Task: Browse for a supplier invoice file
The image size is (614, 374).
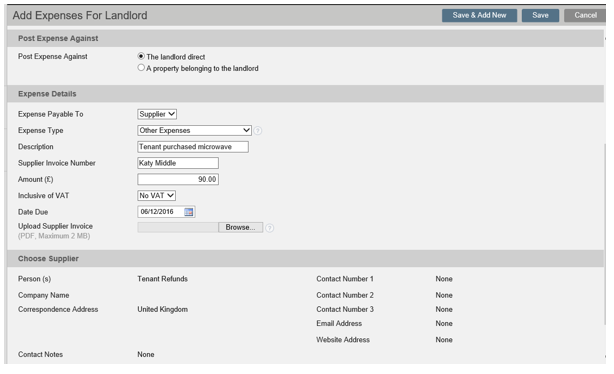Action: (x=240, y=228)
